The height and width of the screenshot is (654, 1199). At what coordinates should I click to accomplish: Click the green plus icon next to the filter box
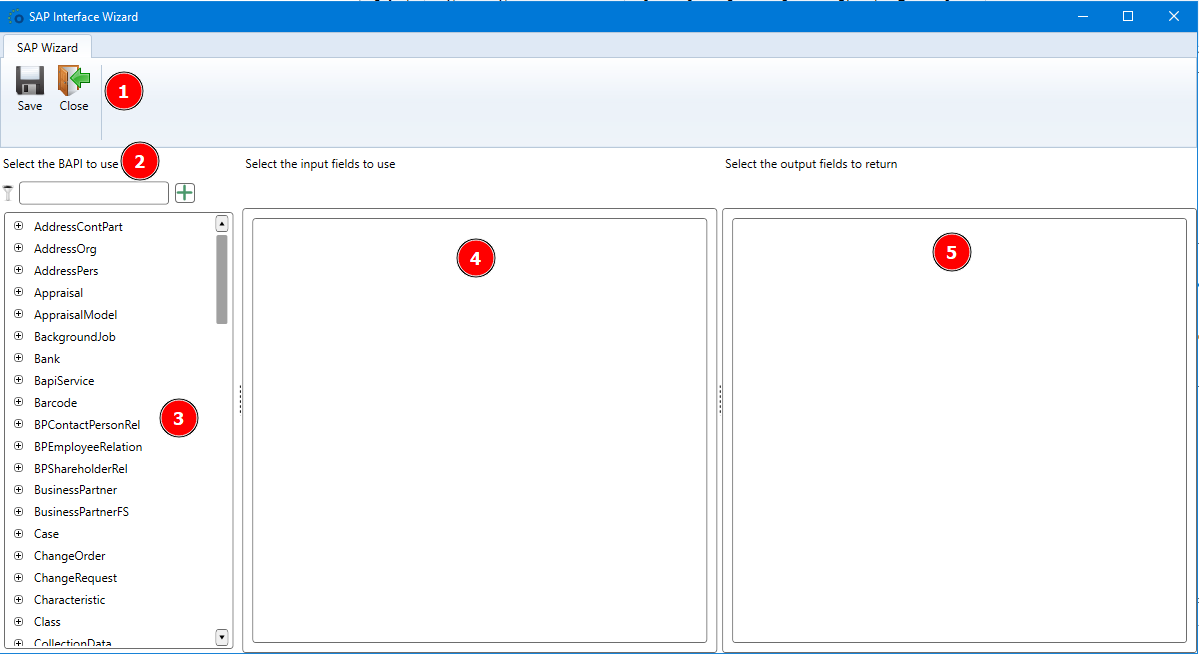point(185,192)
